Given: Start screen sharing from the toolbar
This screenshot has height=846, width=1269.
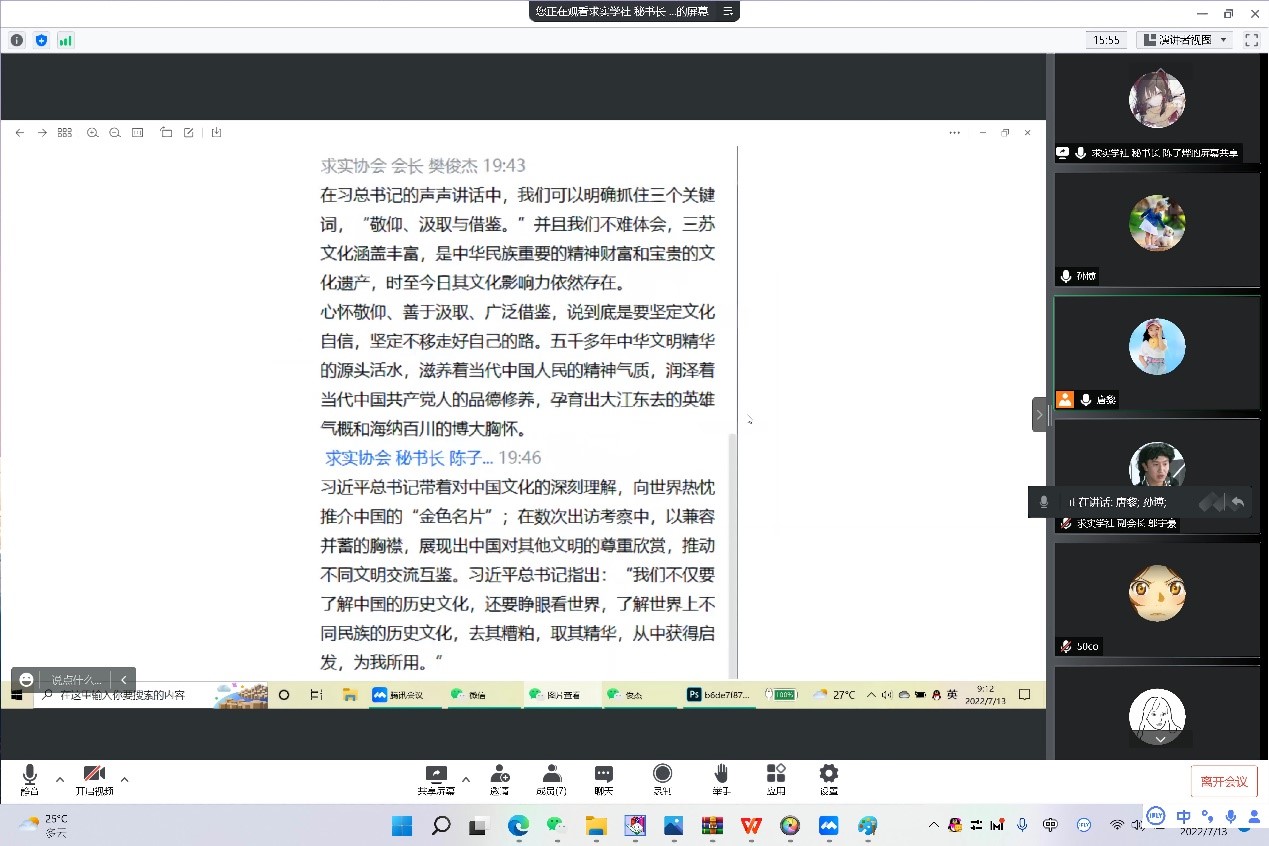Looking at the screenshot, I should pyautogui.click(x=436, y=777).
